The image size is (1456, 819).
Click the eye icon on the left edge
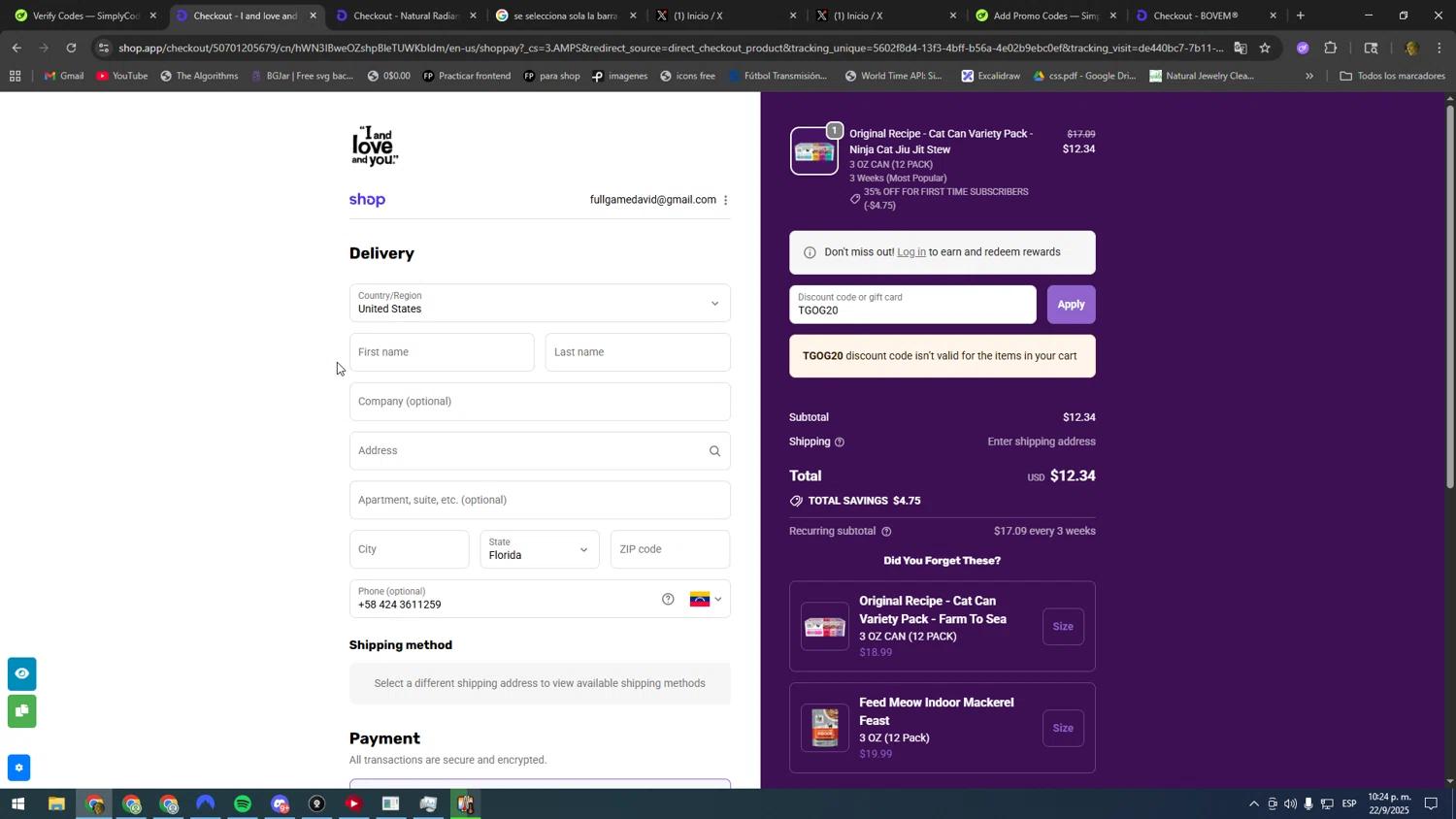point(22,673)
